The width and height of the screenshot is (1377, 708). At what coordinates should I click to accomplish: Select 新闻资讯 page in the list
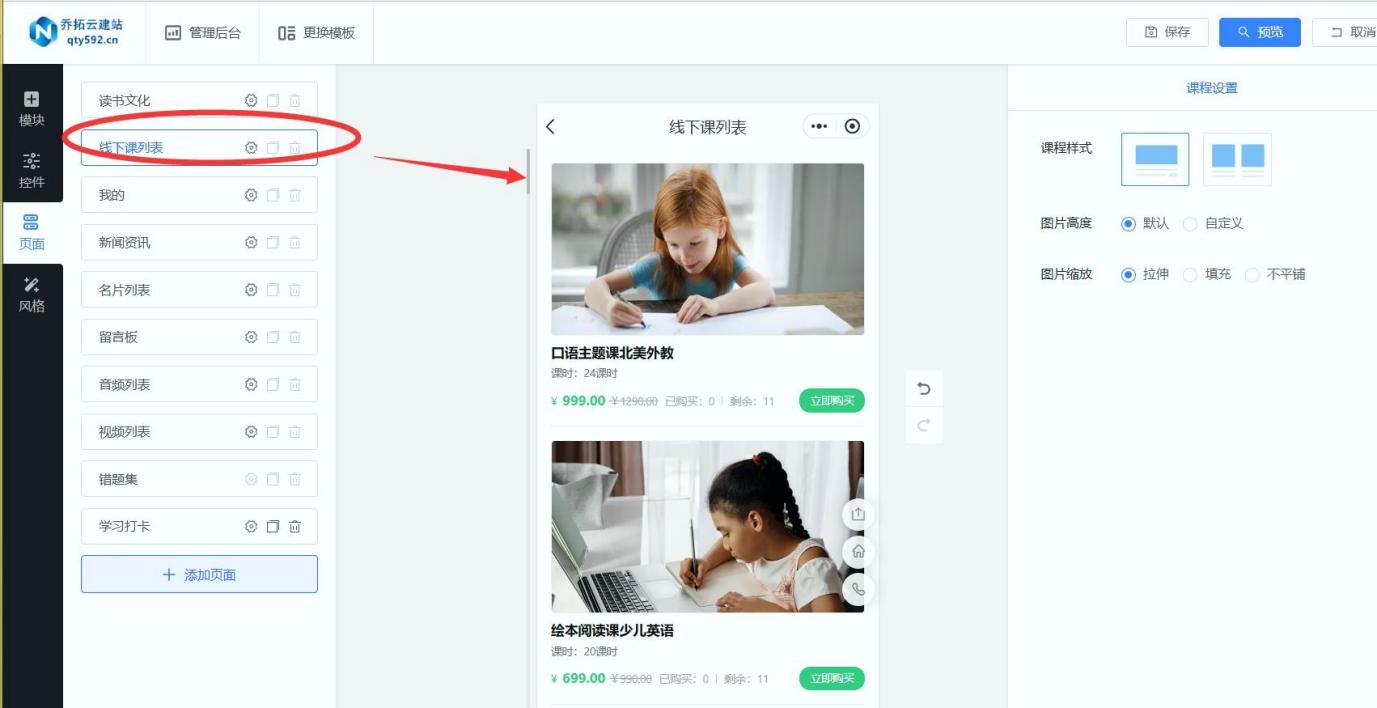(125, 243)
